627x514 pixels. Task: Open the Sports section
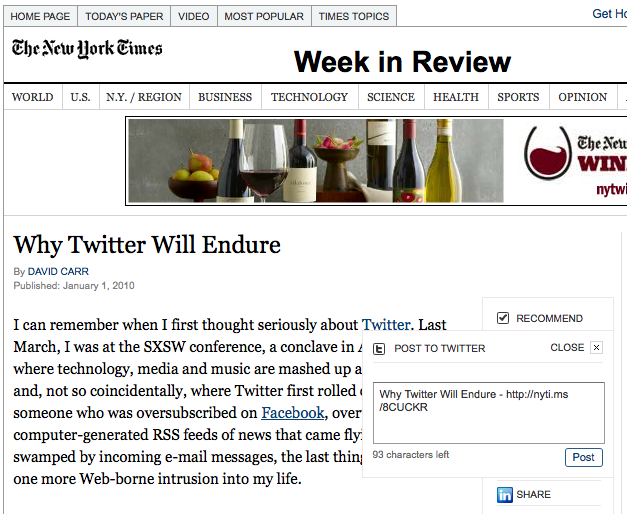[x=517, y=97]
